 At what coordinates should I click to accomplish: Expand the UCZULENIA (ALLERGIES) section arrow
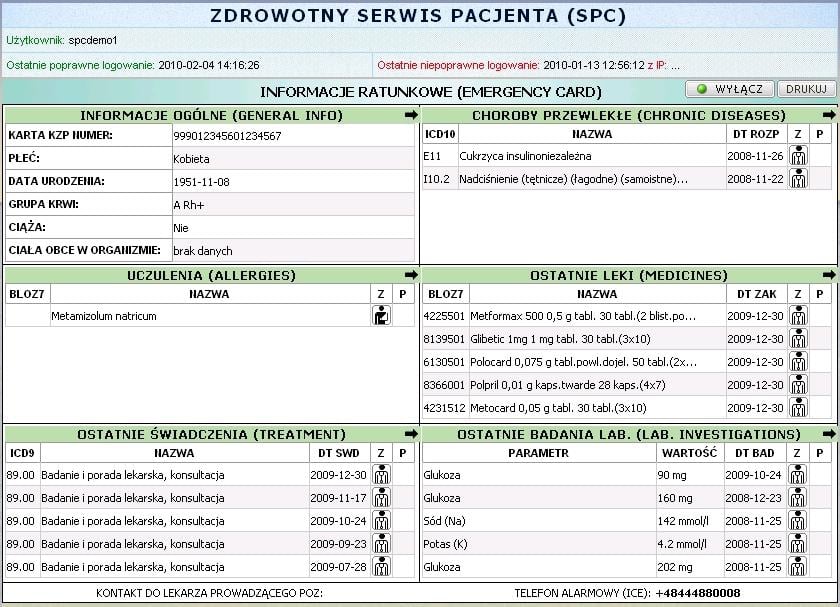coord(412,275)
